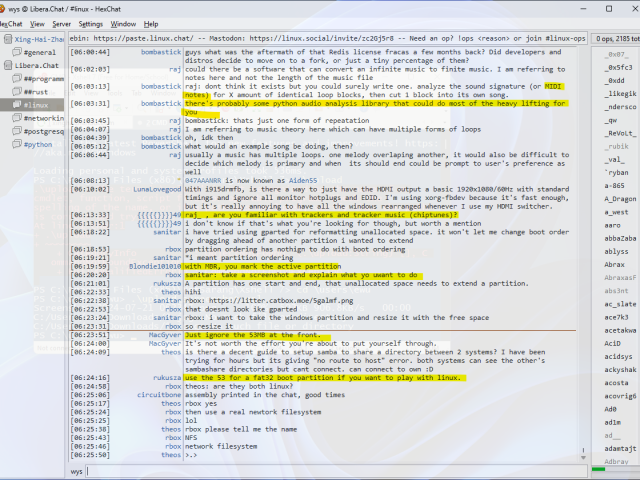Switch to the #linux channel
This screenshot has height=480, width=640.
36,105
